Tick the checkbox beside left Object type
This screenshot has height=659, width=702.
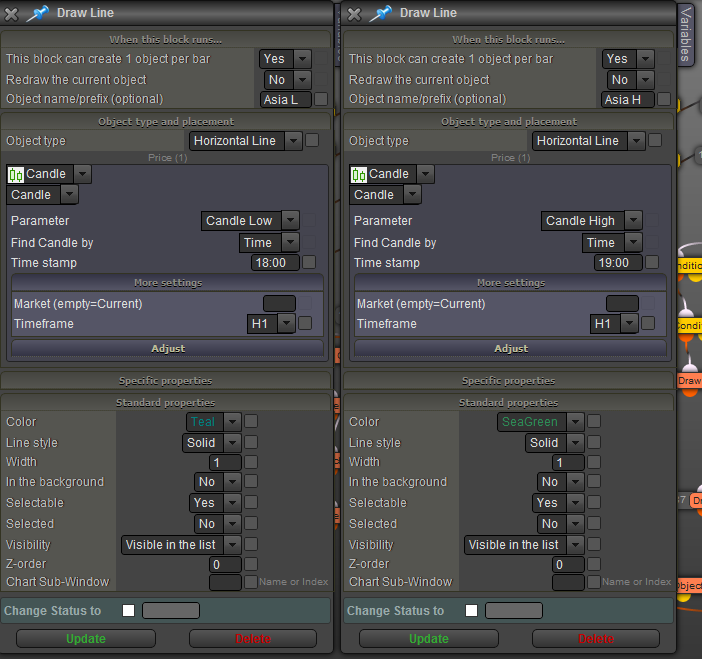[x=312, y=141]
